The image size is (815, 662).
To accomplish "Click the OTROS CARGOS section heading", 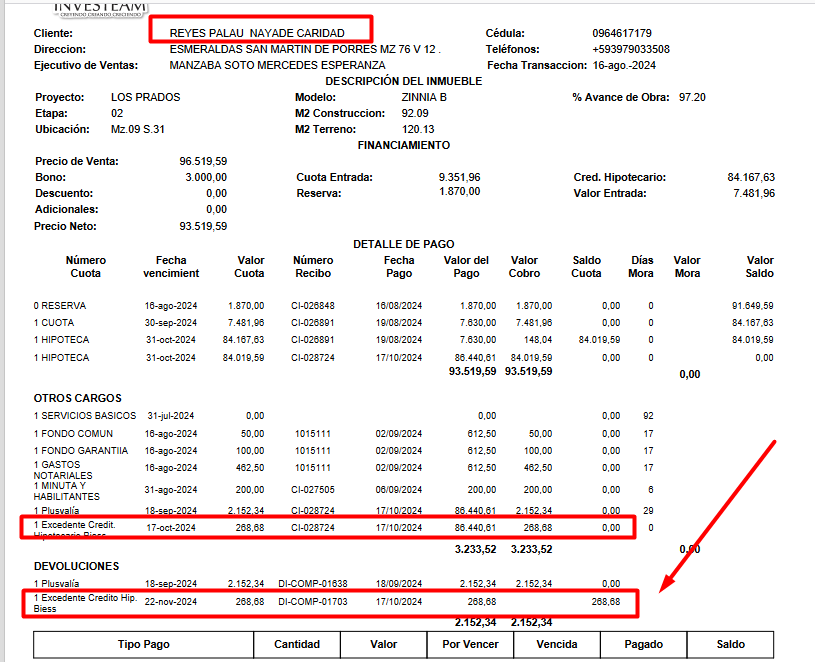I will [x=77, y=398].
